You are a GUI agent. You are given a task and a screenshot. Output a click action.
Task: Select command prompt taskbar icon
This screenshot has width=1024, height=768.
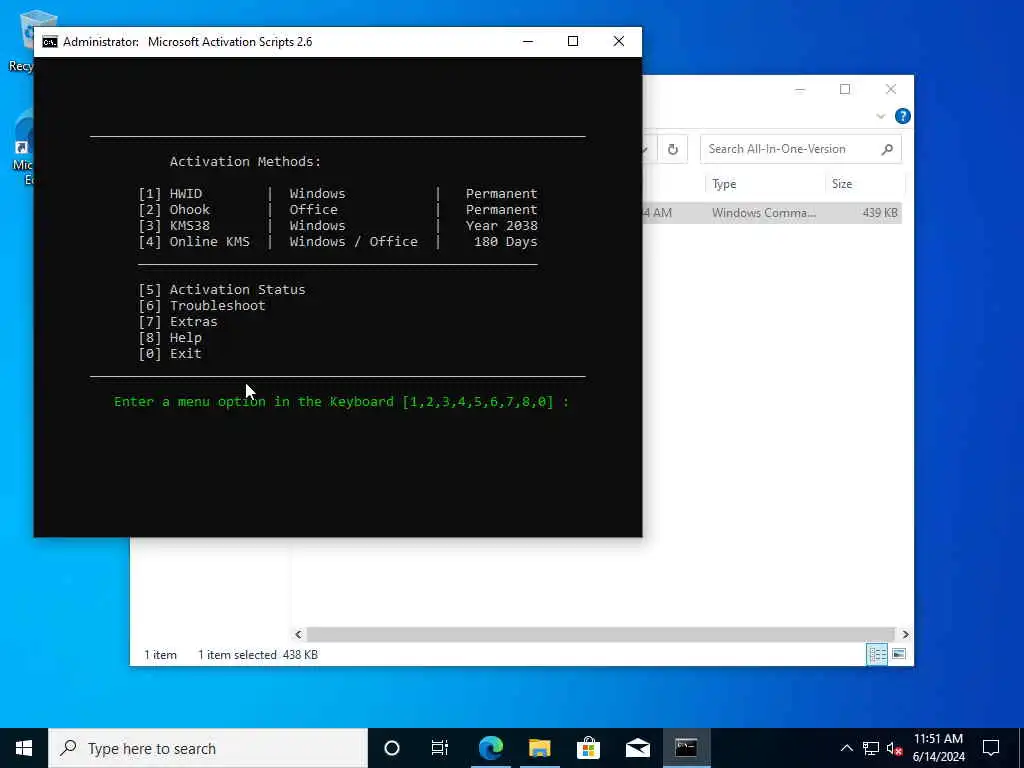pos(686,748)
